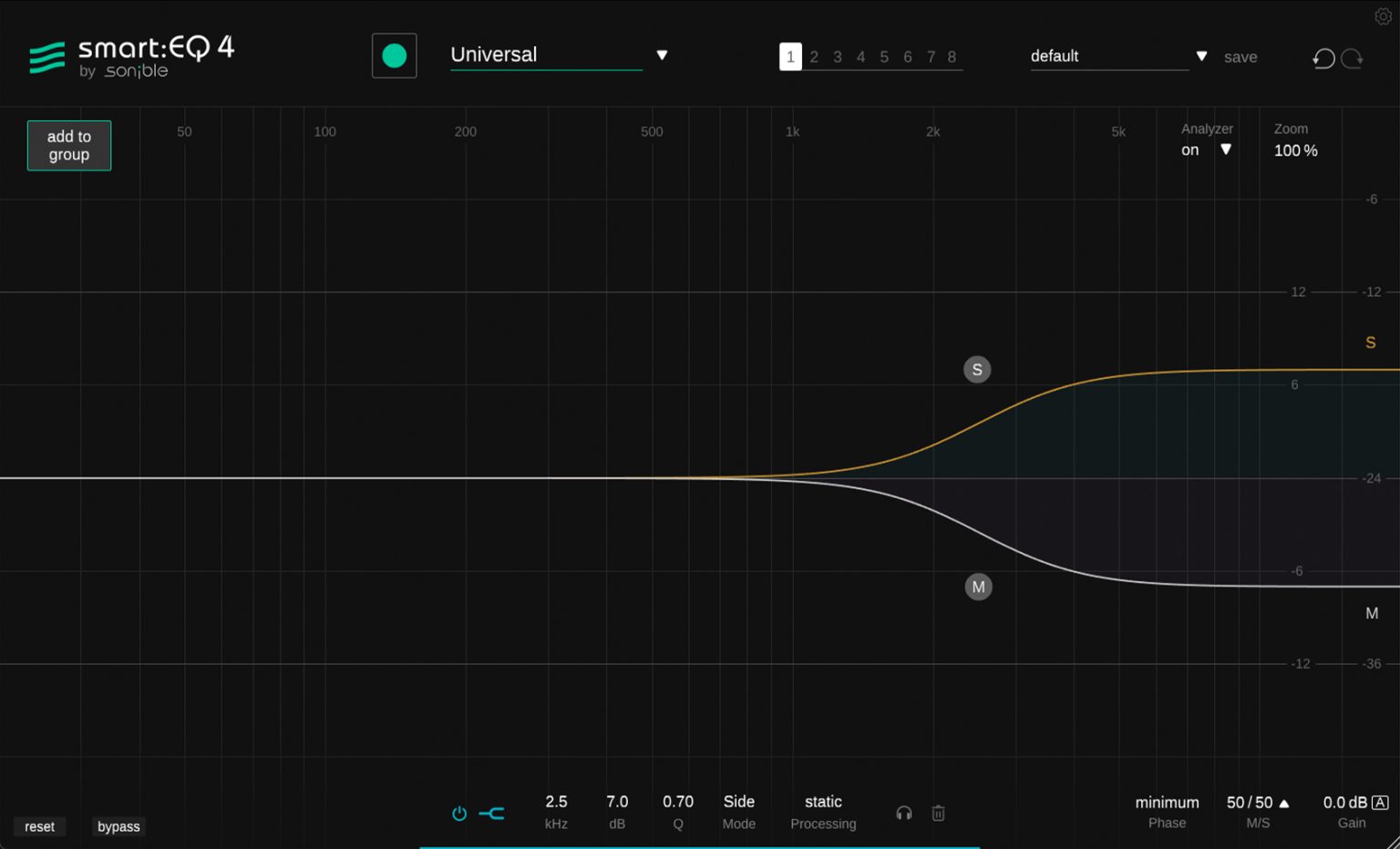Click the Q value field showing 0.70
Screen dimensions: 1400x849
[x=677, y=802]
